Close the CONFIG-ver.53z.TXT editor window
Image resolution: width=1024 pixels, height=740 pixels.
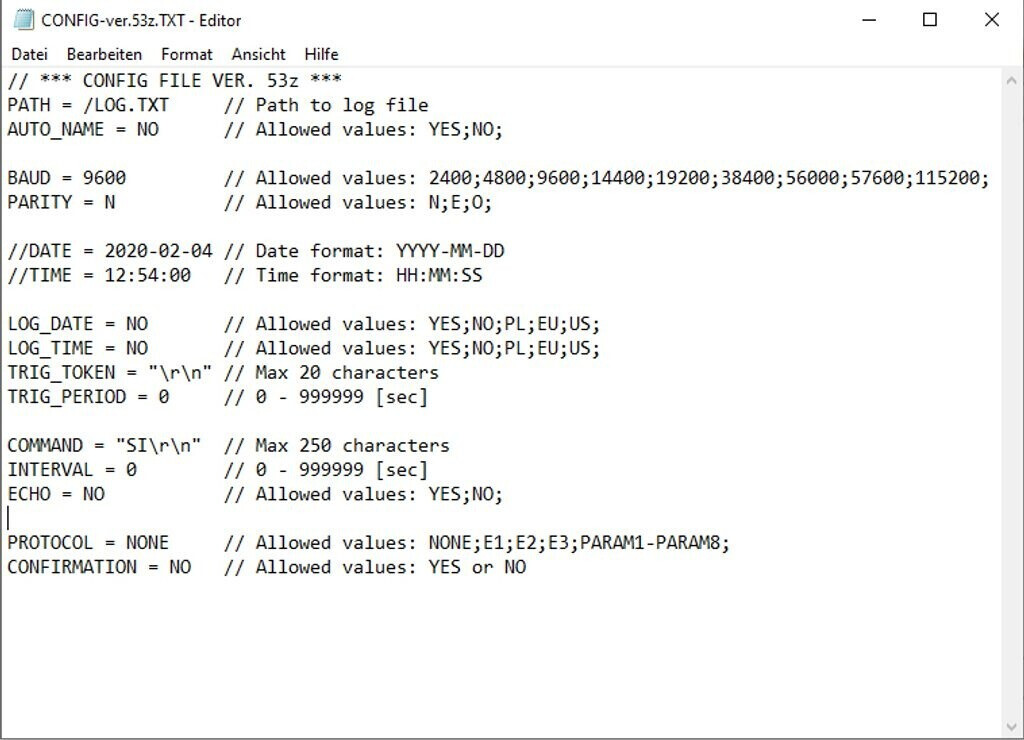click(992, 20)
